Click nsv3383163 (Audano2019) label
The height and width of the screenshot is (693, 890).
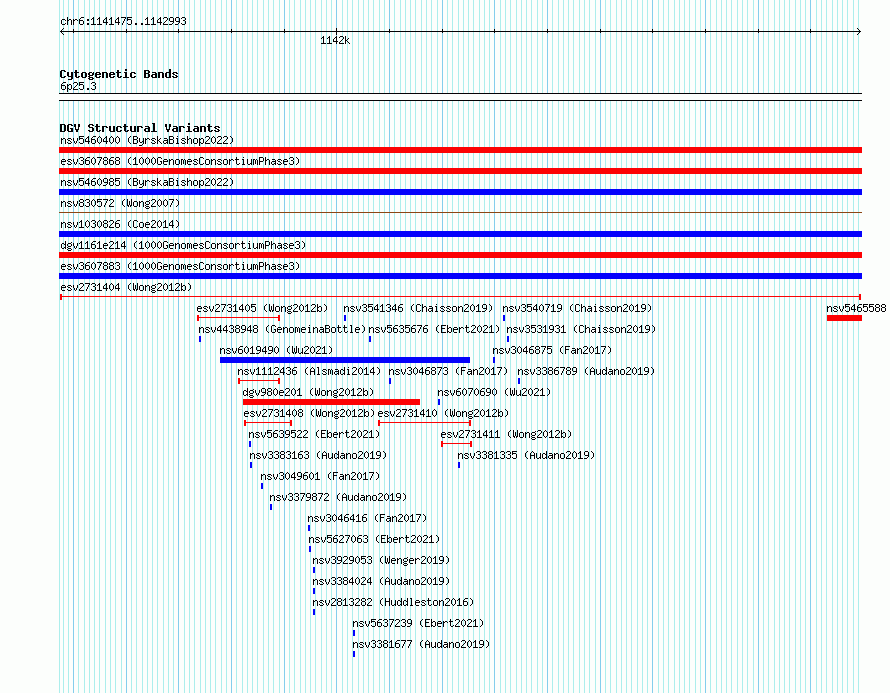pos(318,455)
